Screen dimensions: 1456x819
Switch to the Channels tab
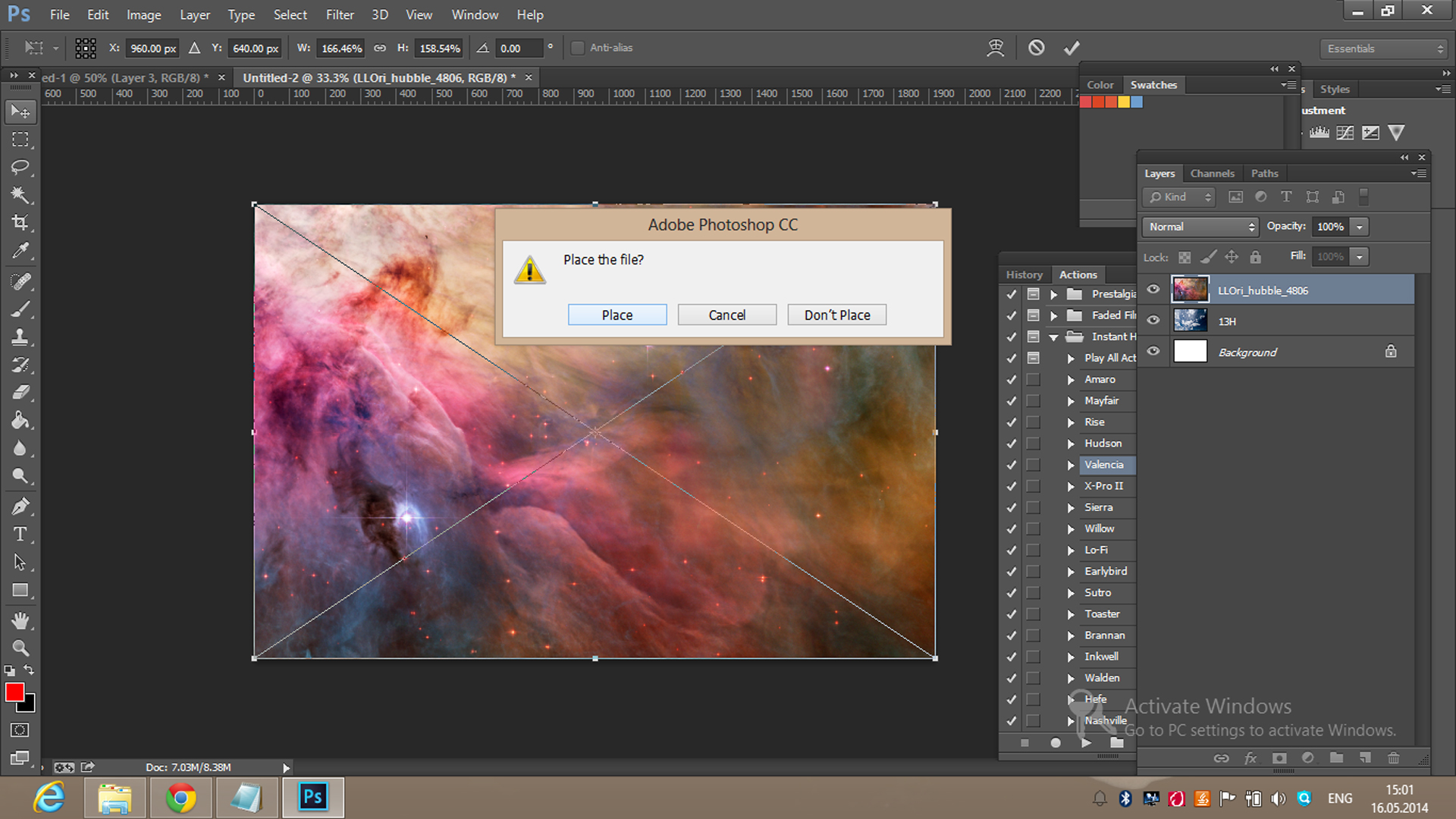1212,174
